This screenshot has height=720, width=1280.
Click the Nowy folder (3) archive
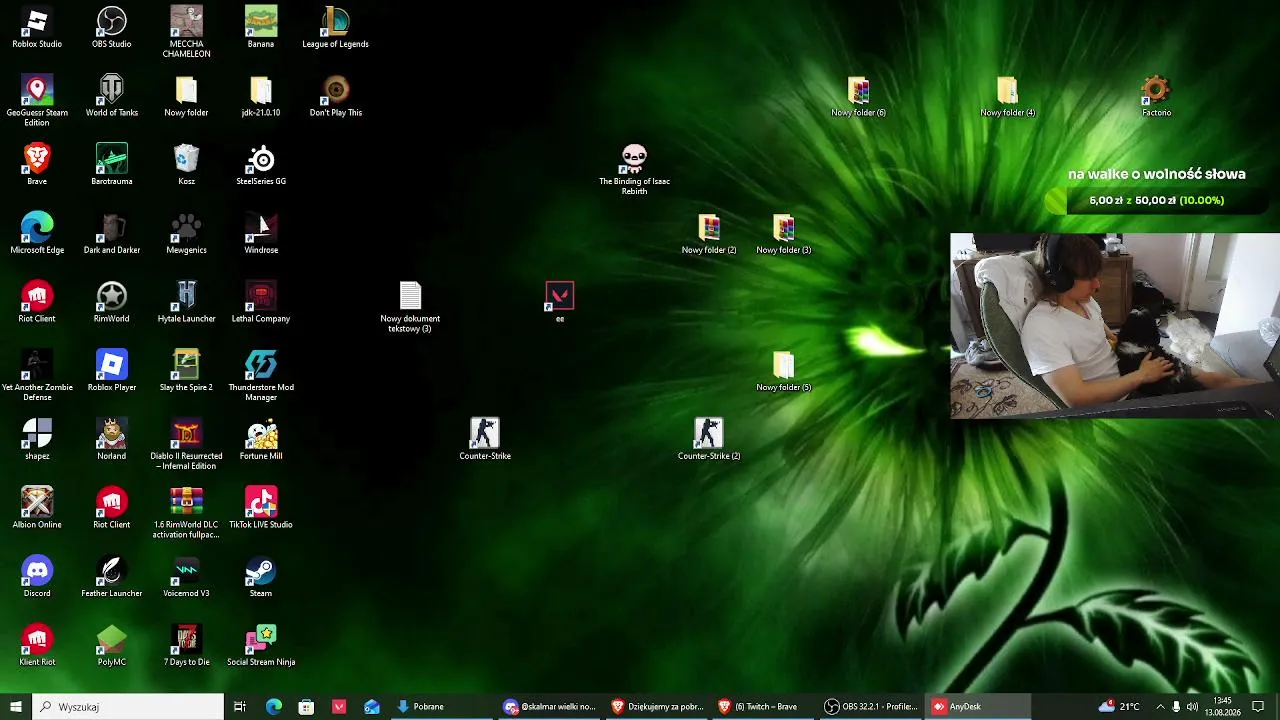[x=784, y=234]
